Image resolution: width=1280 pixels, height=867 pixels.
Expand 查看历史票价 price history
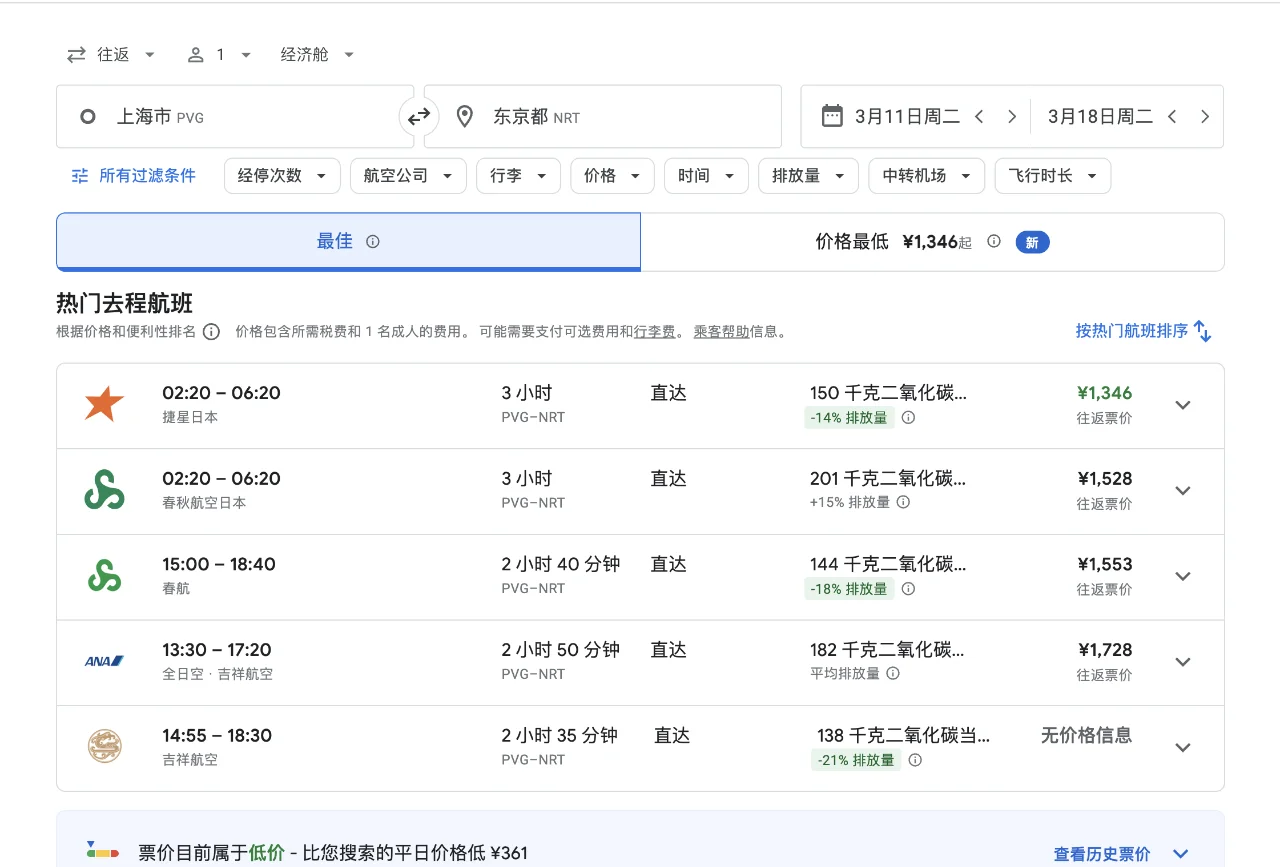tap(1101, 853)
